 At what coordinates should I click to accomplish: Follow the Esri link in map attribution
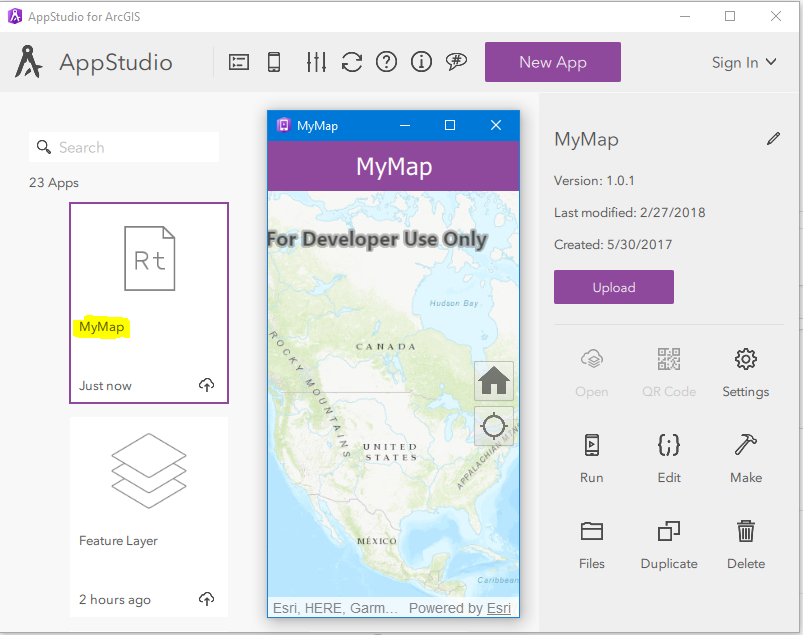[x=499, y=608]
